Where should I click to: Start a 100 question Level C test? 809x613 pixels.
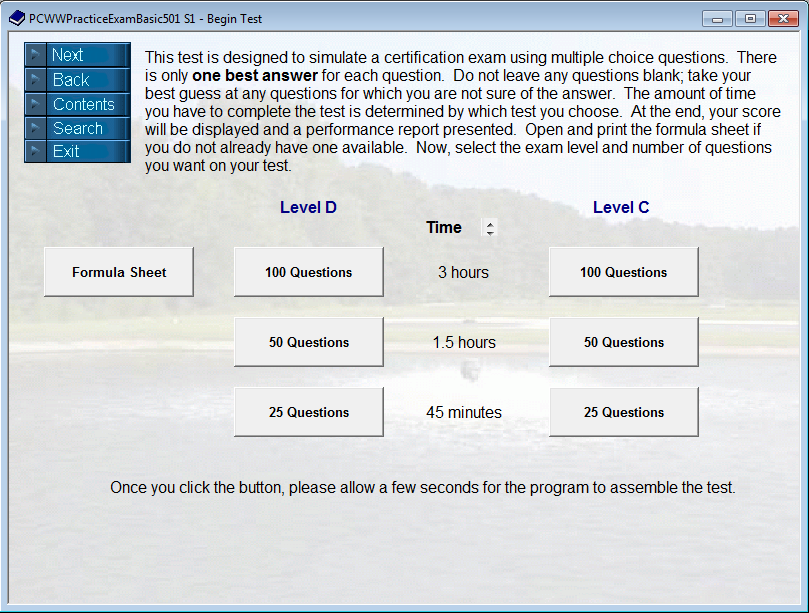[x=622, y=271]
